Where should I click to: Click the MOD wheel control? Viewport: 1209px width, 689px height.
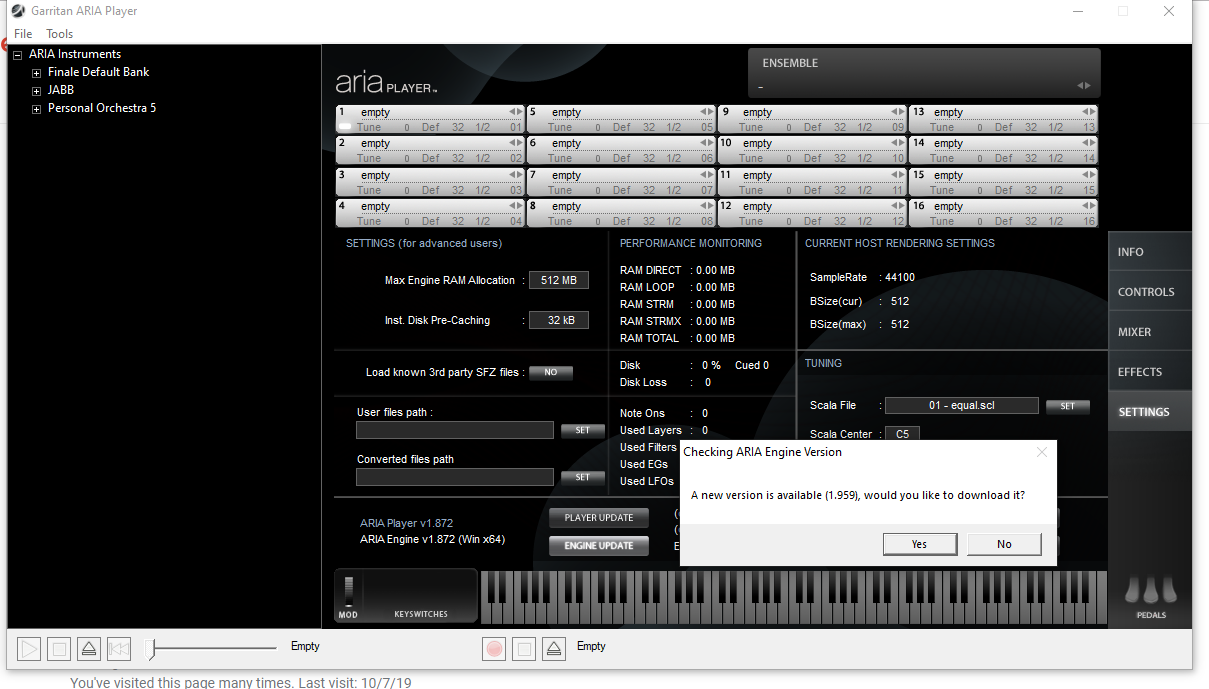pyautogui.click(x=349, y=591)
